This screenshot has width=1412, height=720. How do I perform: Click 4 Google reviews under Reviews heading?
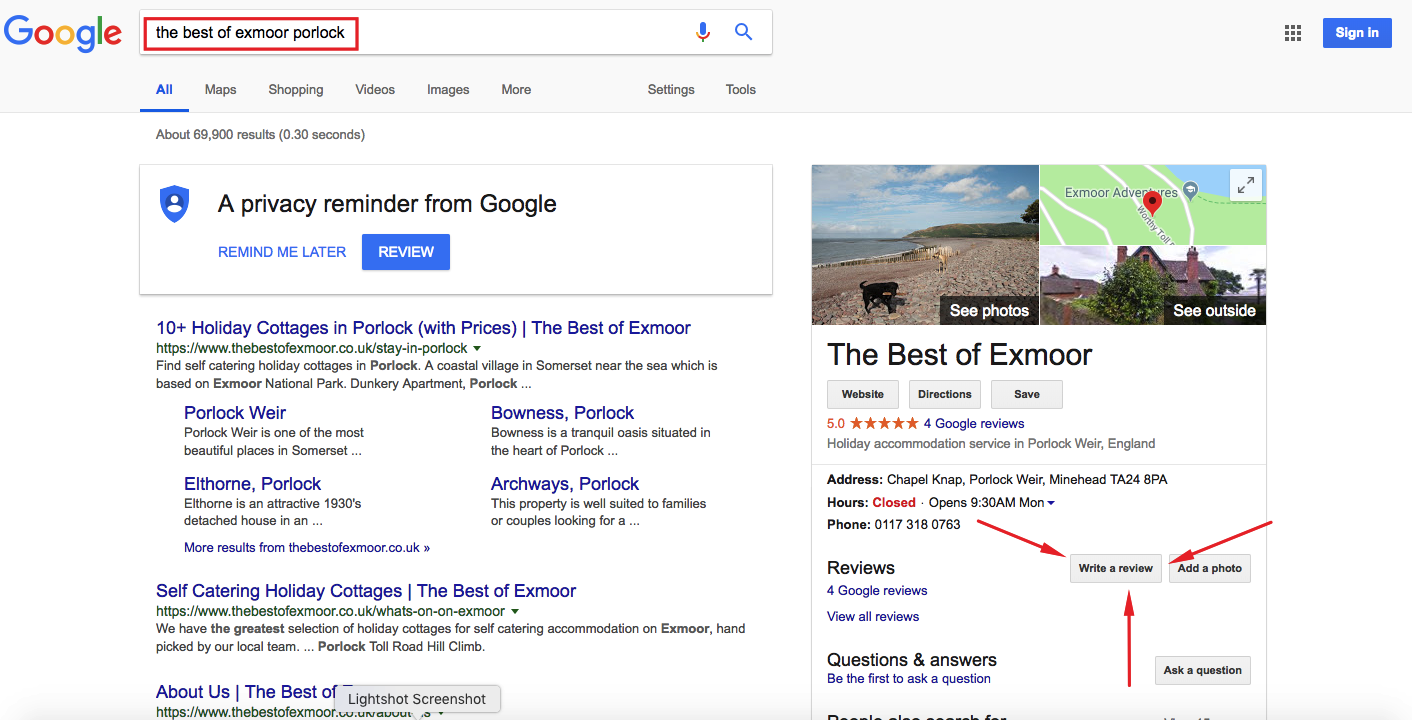[877, 591]
